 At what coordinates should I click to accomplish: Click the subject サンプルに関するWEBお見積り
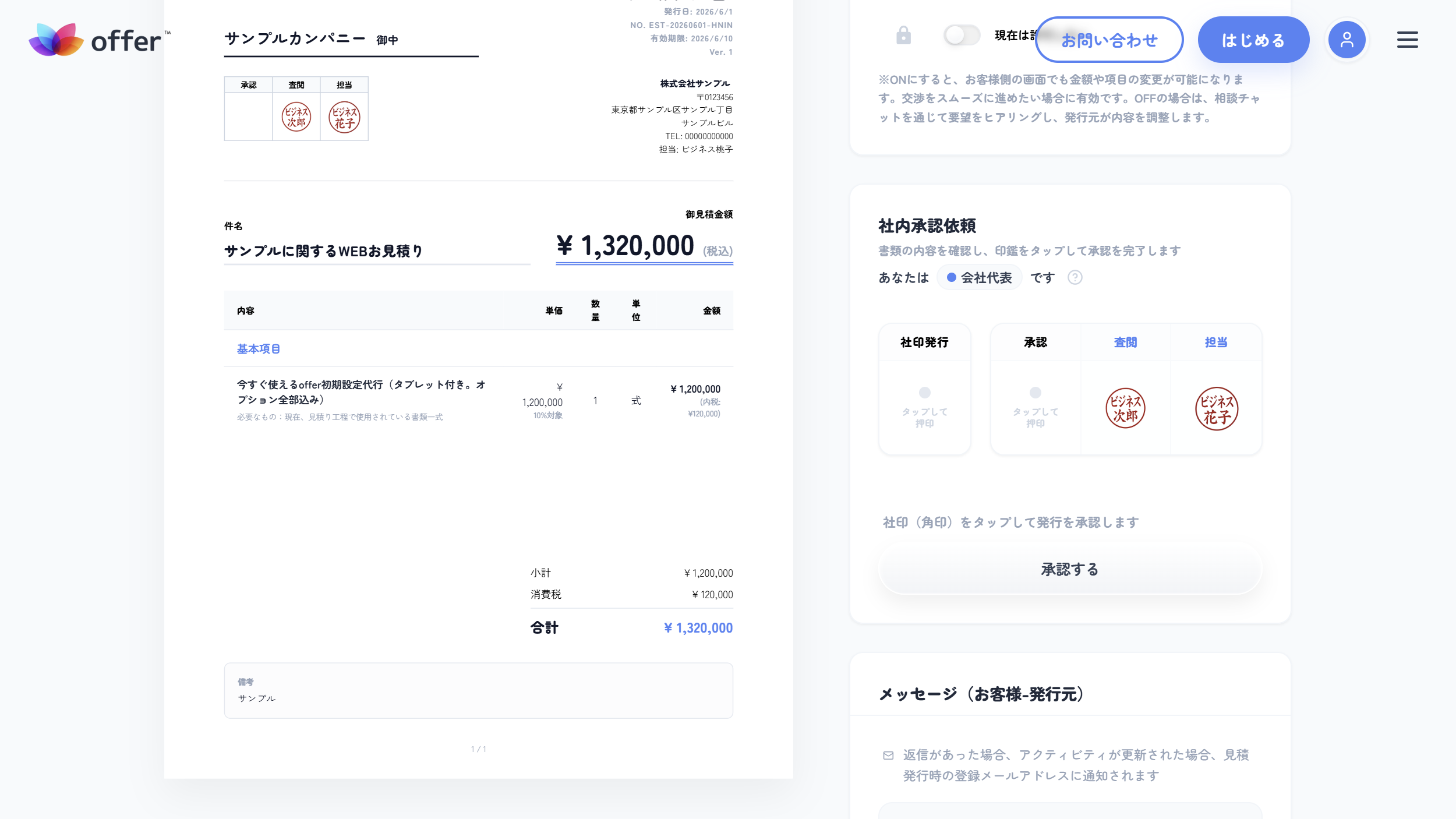324,251
